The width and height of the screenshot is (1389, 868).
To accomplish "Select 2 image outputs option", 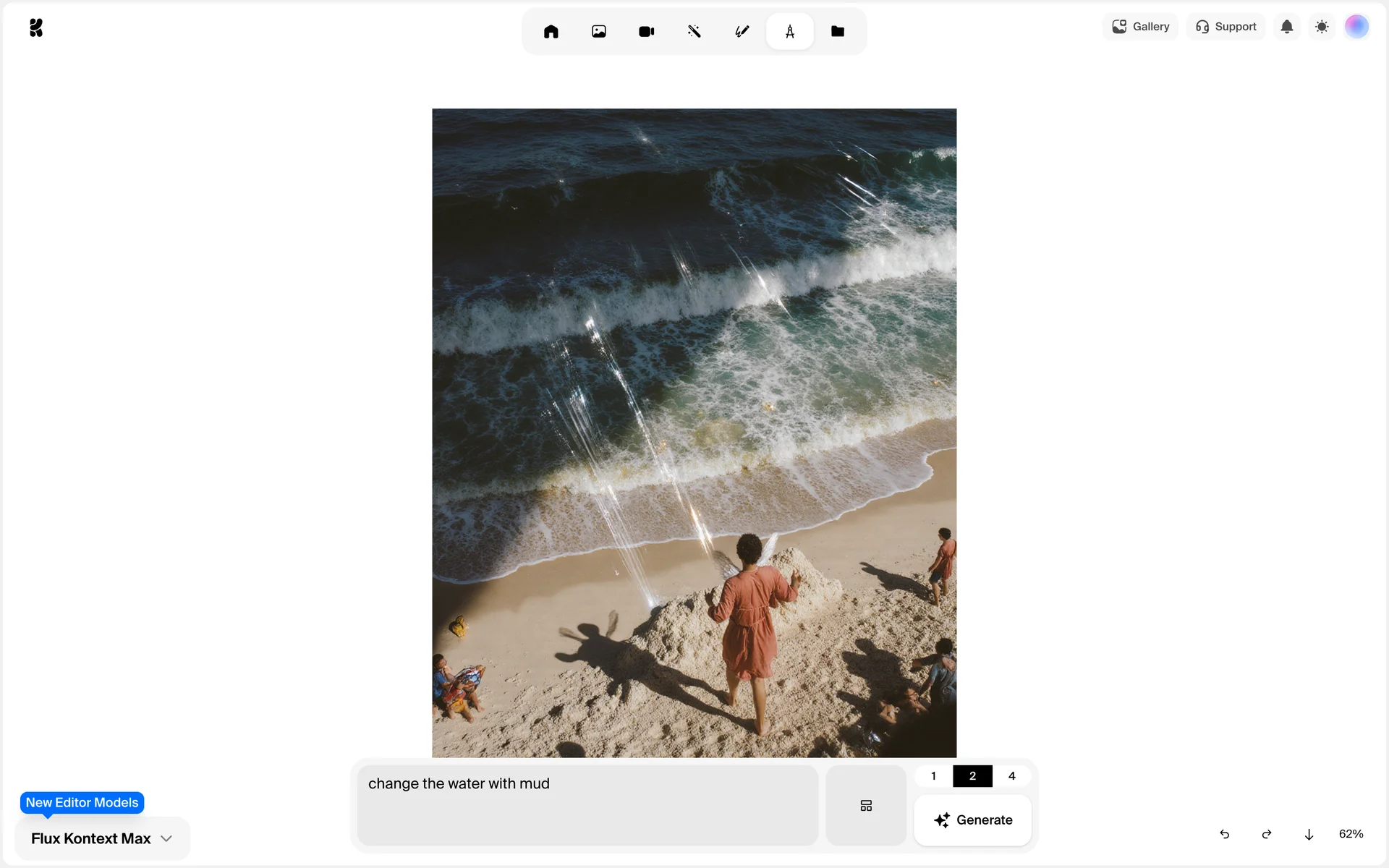I will coord(972,776).
